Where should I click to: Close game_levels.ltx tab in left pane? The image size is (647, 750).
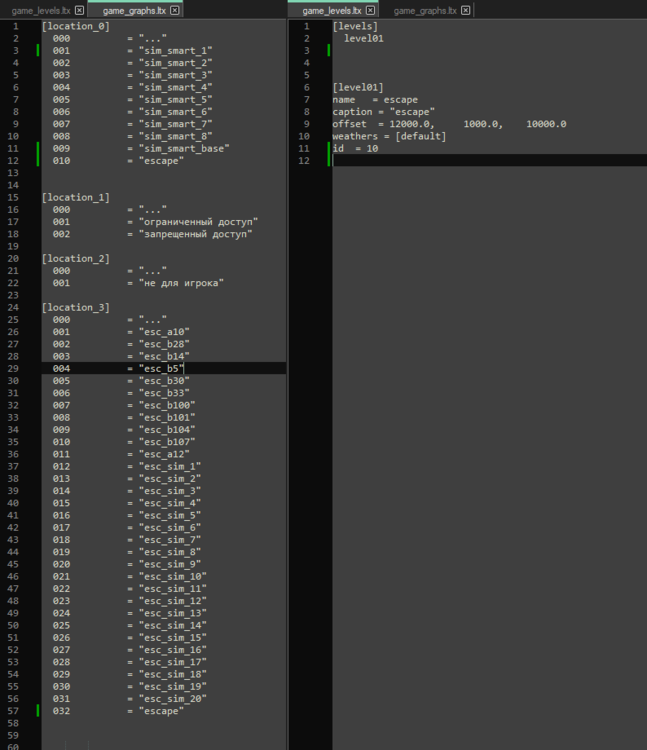tap(79, 10)
